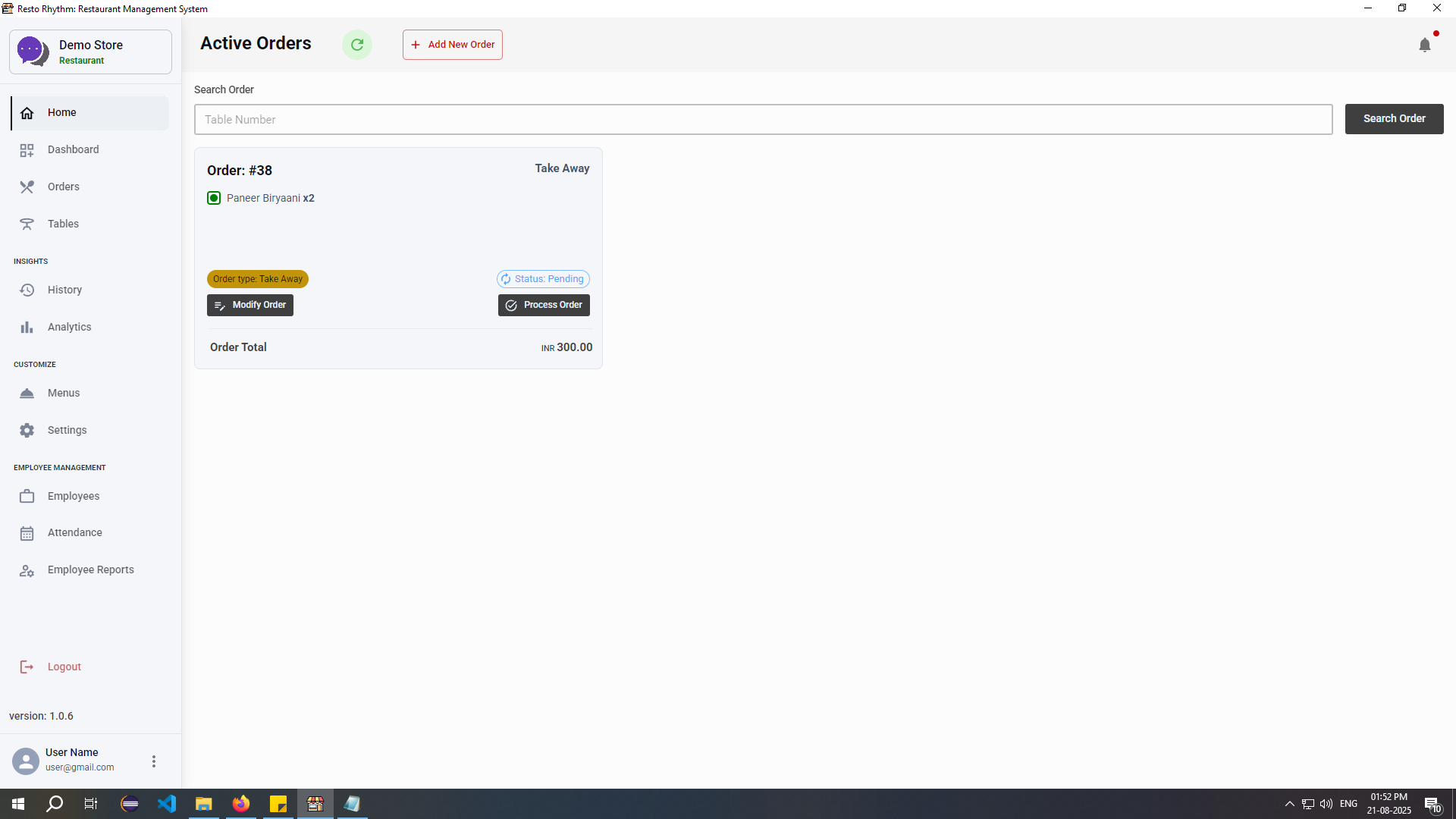Click the Employee Reports people icon
Viewport: 1456px width, 819px height.
27,570
